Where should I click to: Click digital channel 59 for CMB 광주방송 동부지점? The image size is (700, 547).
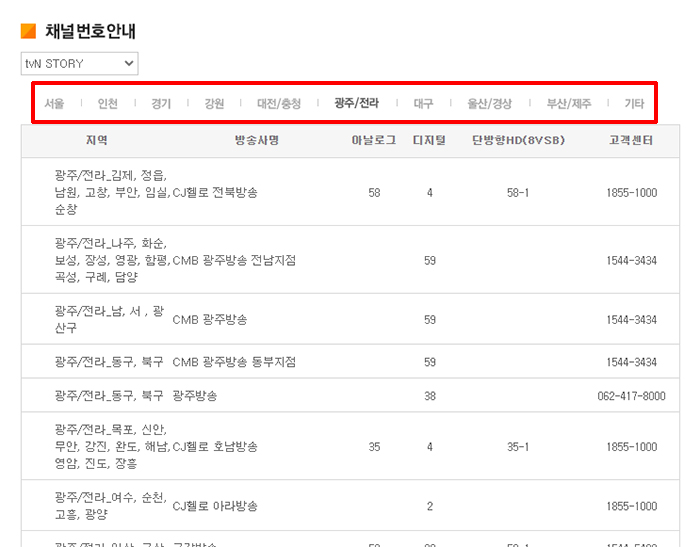pos(429,362)
